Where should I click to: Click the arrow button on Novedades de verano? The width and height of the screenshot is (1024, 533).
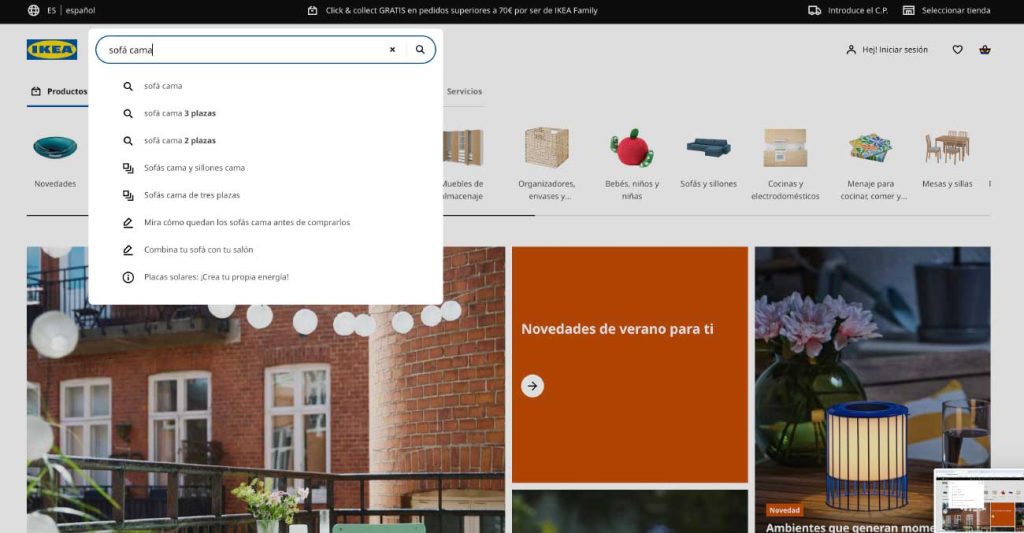(x=532, y=386)
